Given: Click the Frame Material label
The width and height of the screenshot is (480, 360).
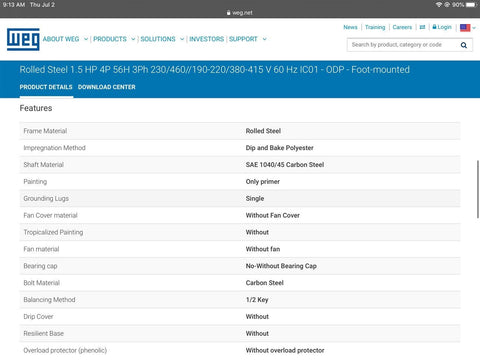Looking at the screenshot, I should [x=45, y=131].
